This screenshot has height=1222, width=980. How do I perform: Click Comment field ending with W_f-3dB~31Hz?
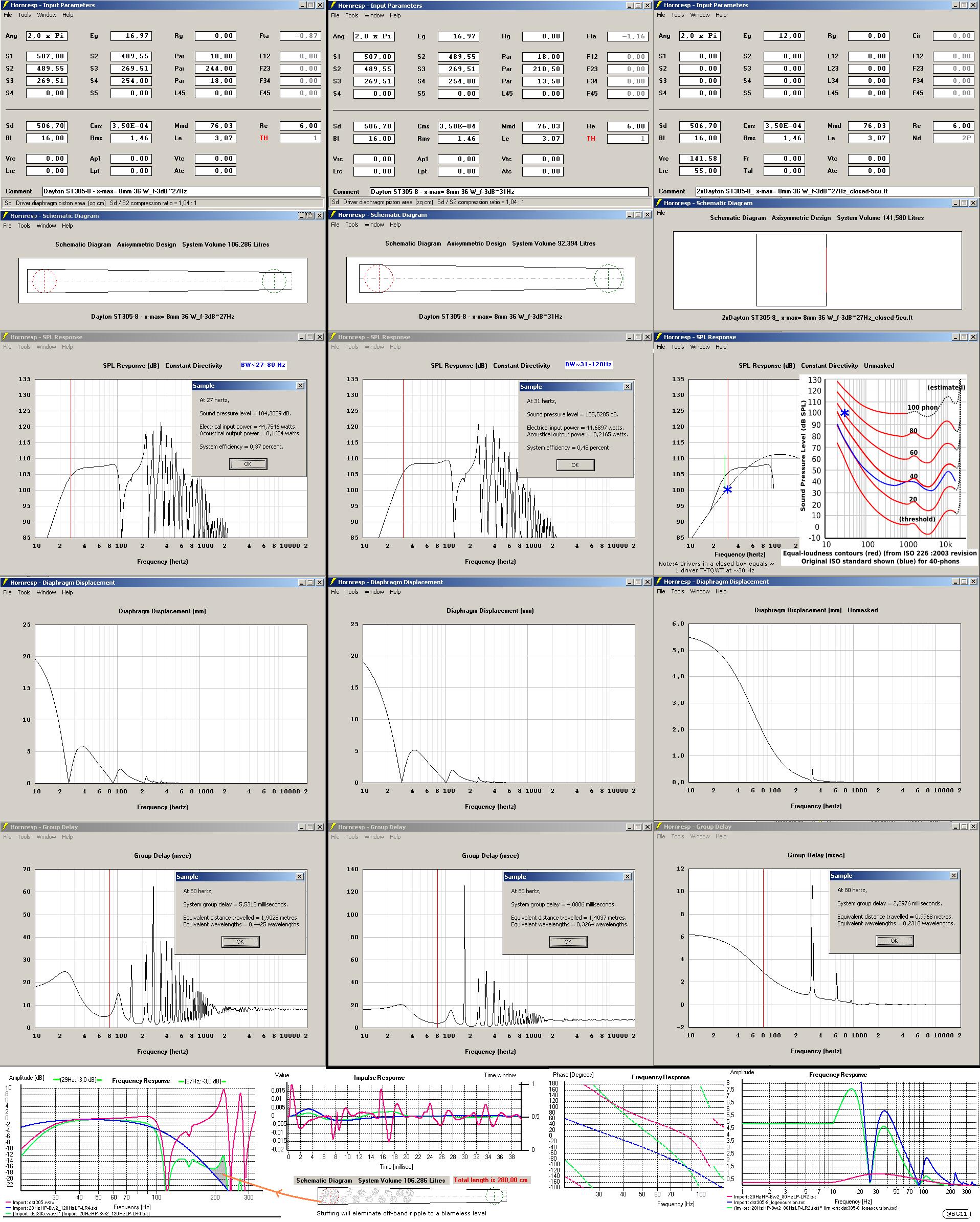click(x=509, y=192)
